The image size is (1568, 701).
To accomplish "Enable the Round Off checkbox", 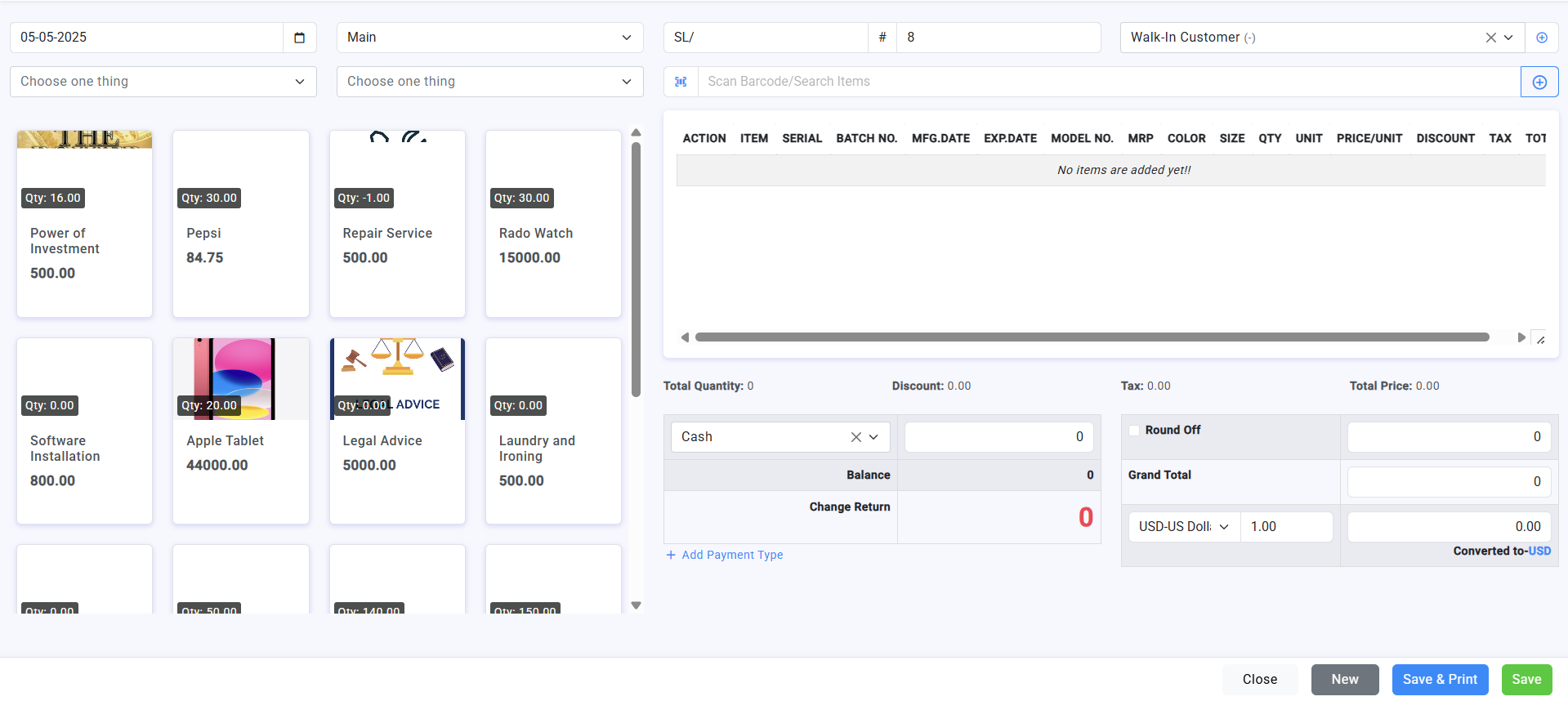I will [1134, 431].
